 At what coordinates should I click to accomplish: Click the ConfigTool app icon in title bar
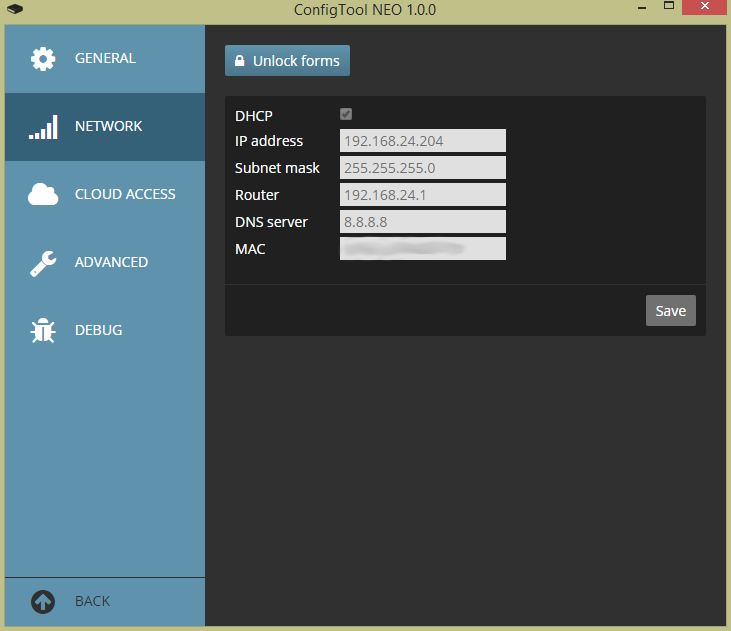[x=14, y=10]
